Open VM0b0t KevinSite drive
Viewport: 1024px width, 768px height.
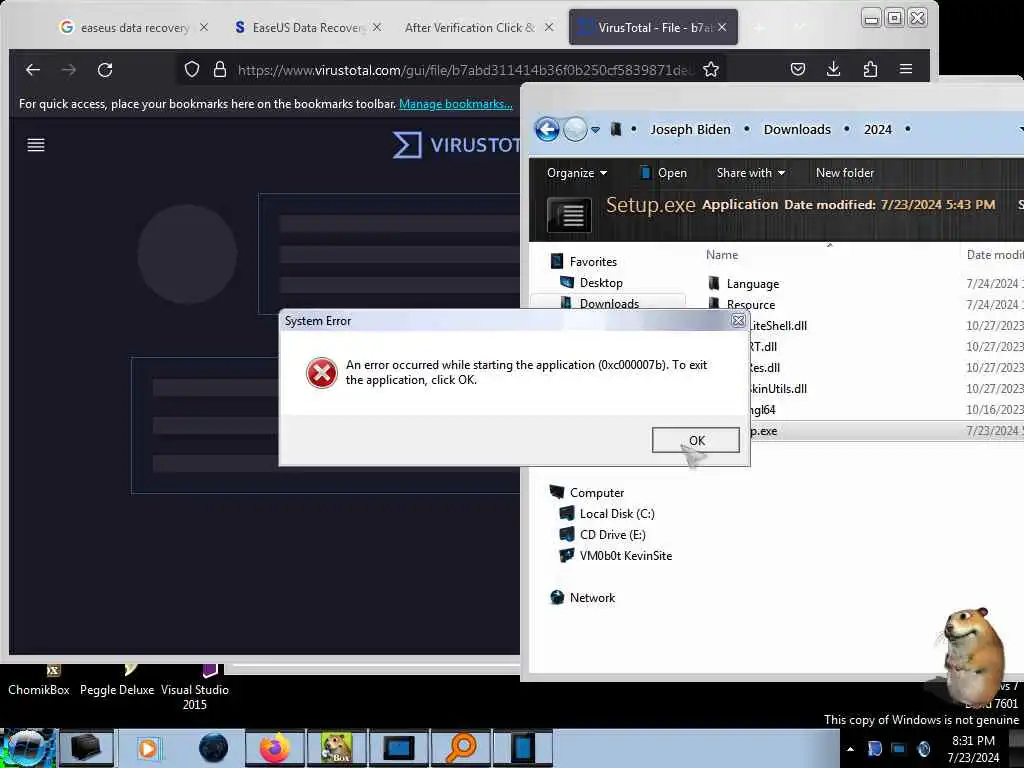point(625,555)
